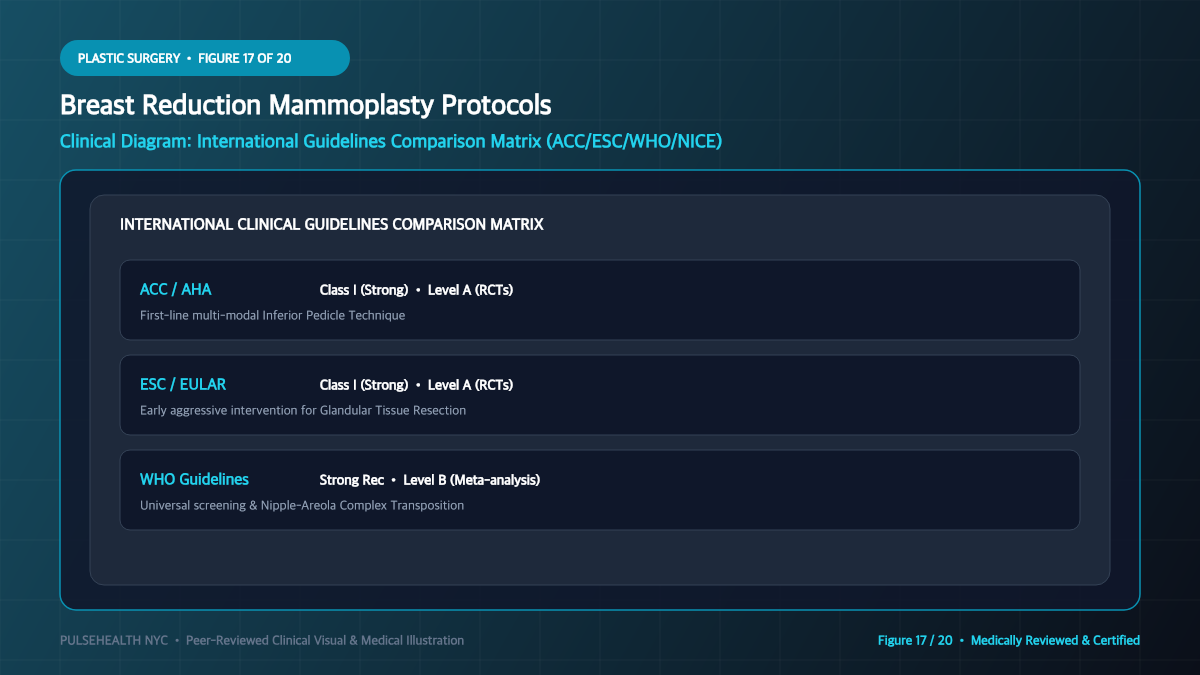
Task: Open the ESC / EULAR guideline label
Action: tap(183, 385)
